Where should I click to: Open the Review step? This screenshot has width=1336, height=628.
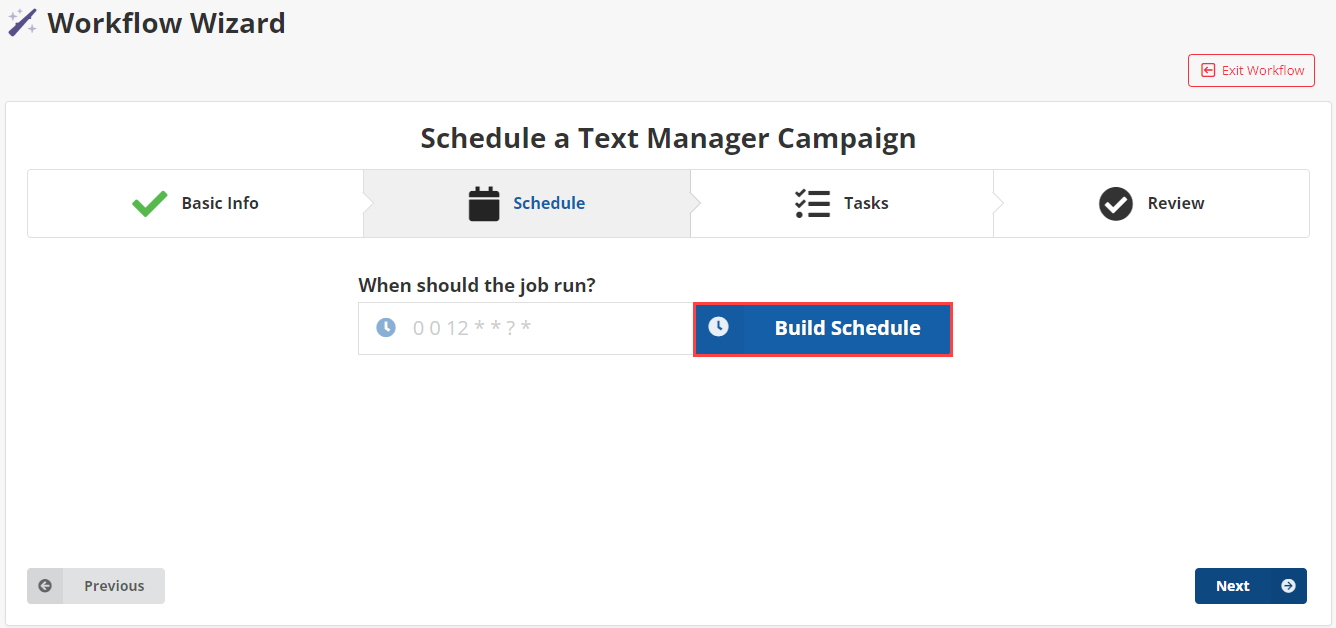pyautogui.click(x=1176, y=203)
